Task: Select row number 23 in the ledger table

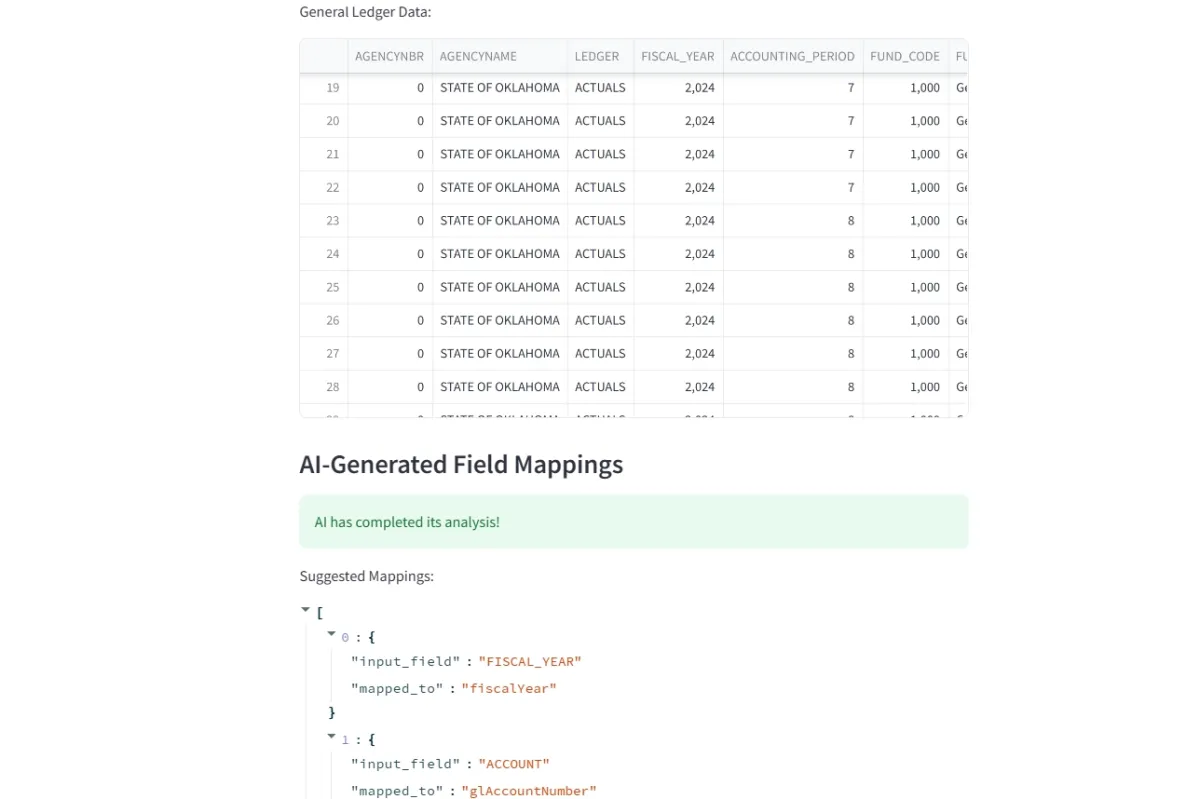Action: point(324,221)
